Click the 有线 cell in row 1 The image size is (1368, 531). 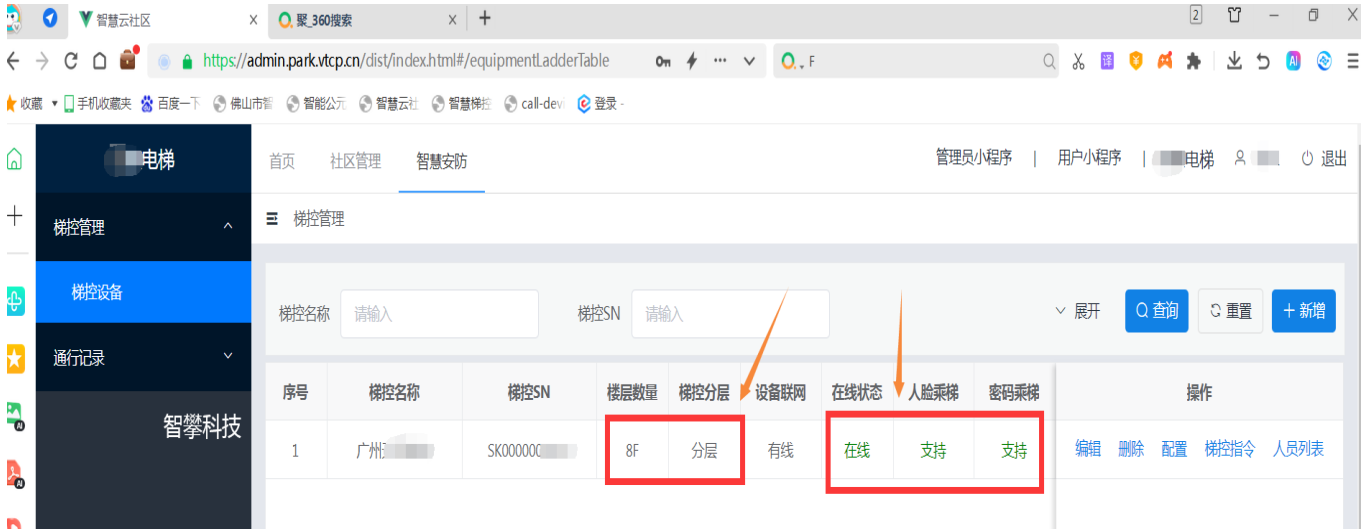pyautogui.click(x=781, y=450)
